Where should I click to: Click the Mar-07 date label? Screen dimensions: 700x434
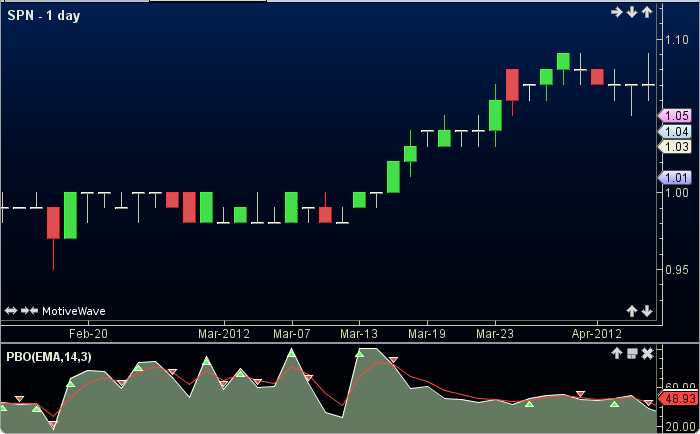(x=292, y=334)
